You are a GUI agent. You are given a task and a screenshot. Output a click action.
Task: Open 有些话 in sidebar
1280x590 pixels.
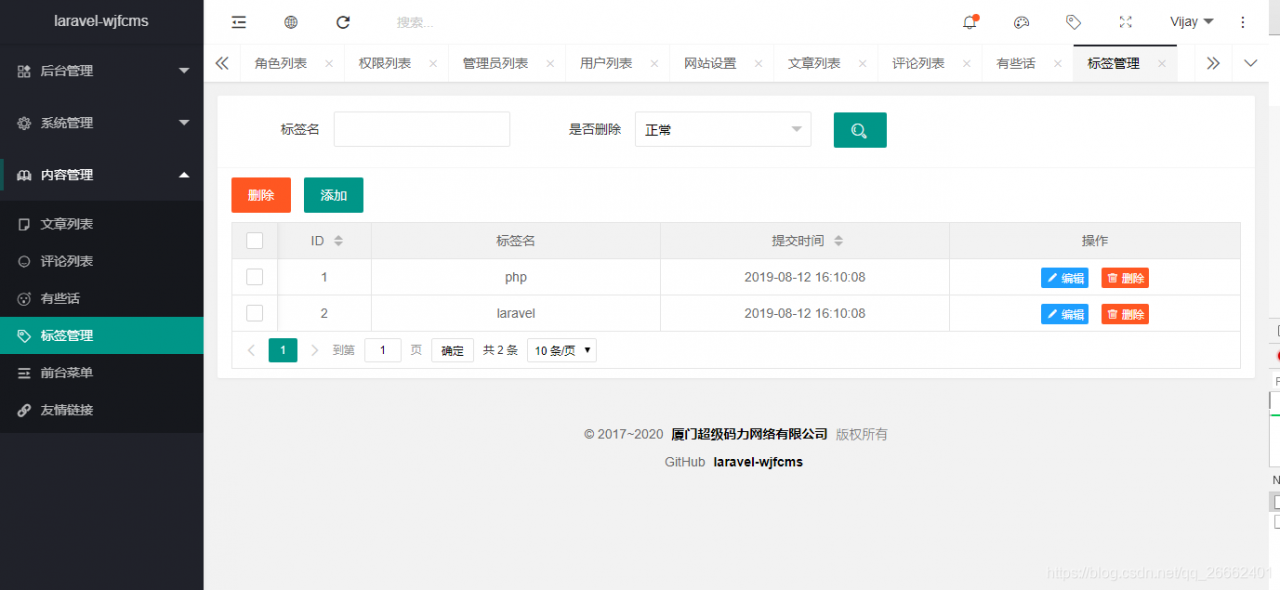point(101,298)
